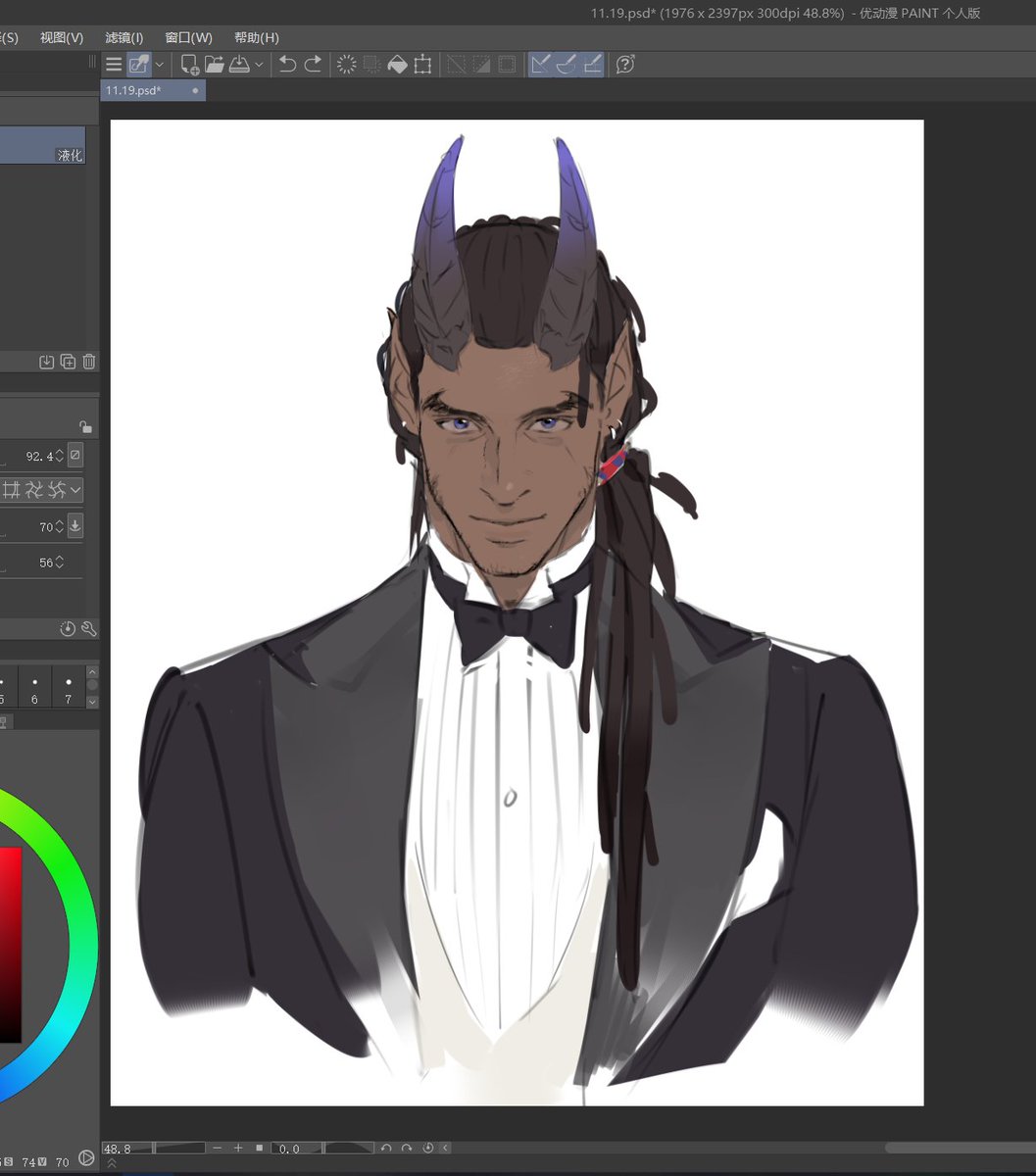Duplicate the selected sub tool

[68, 362]
